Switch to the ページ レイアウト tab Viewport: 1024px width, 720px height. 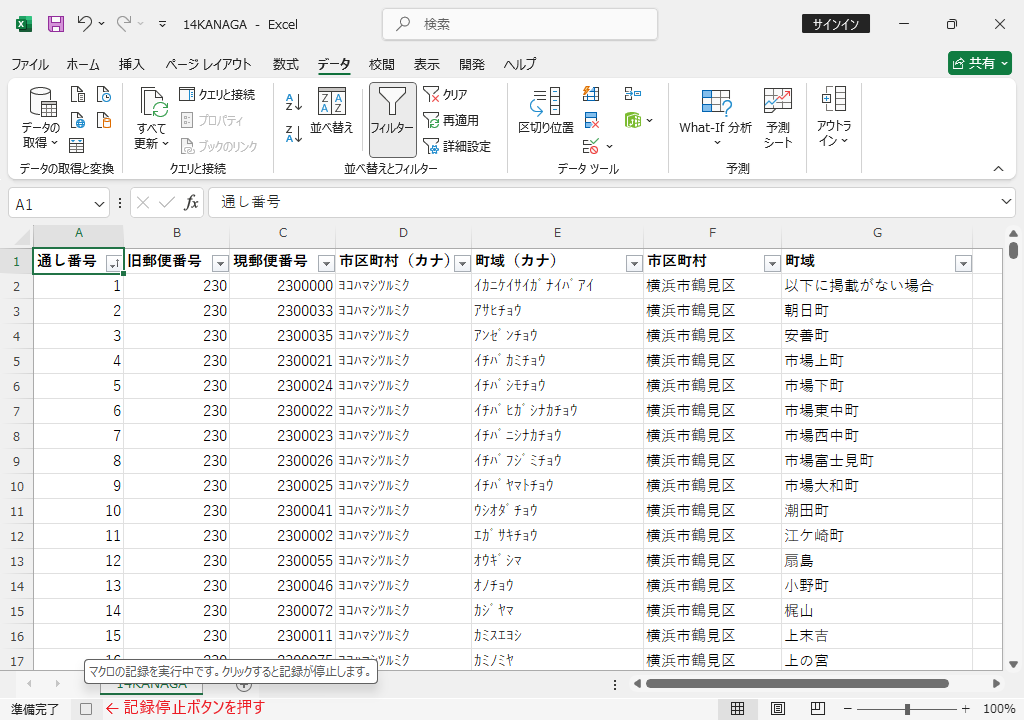pyautogui.click(x=208, y=64)
